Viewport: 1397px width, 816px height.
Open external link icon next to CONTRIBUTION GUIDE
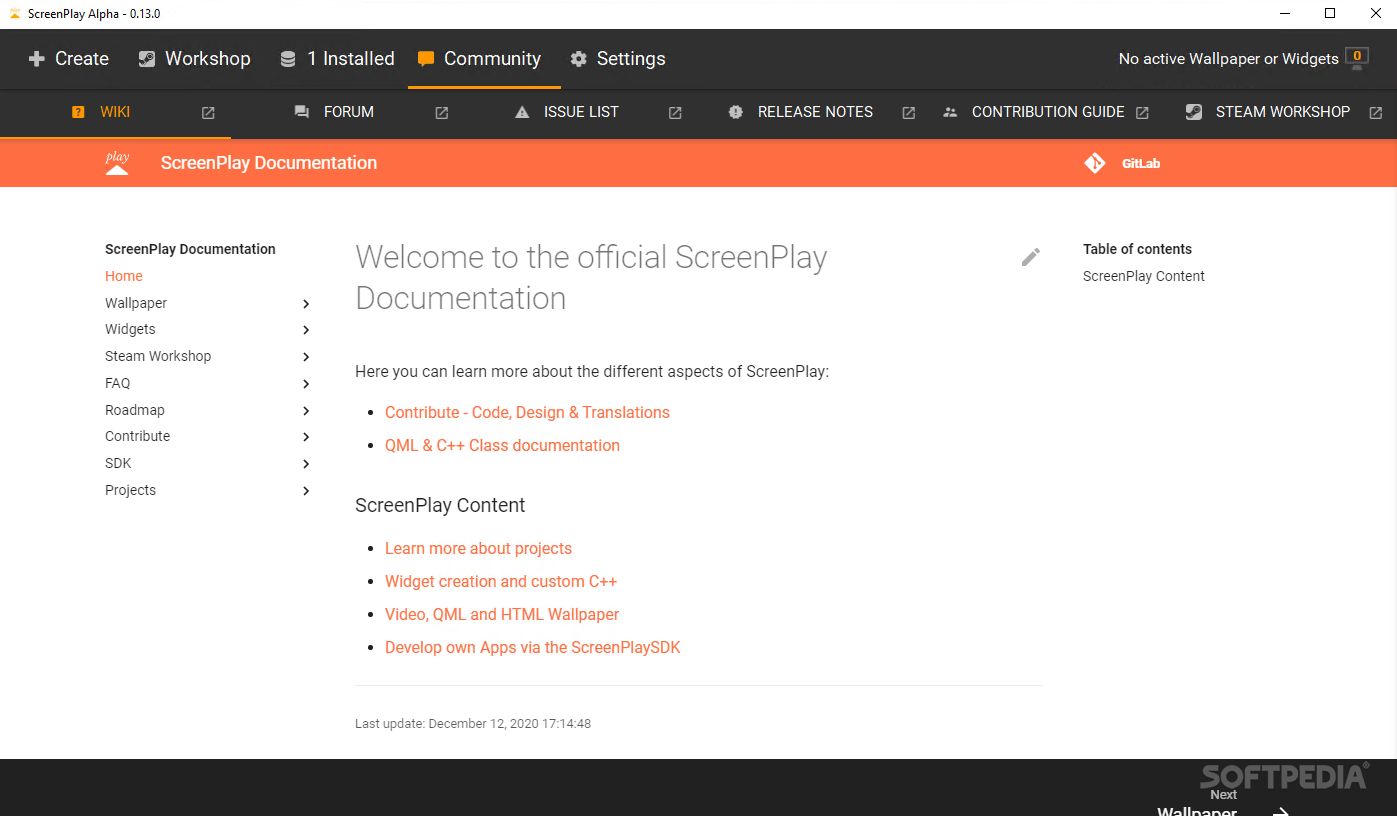click(x=1142, y=113)
